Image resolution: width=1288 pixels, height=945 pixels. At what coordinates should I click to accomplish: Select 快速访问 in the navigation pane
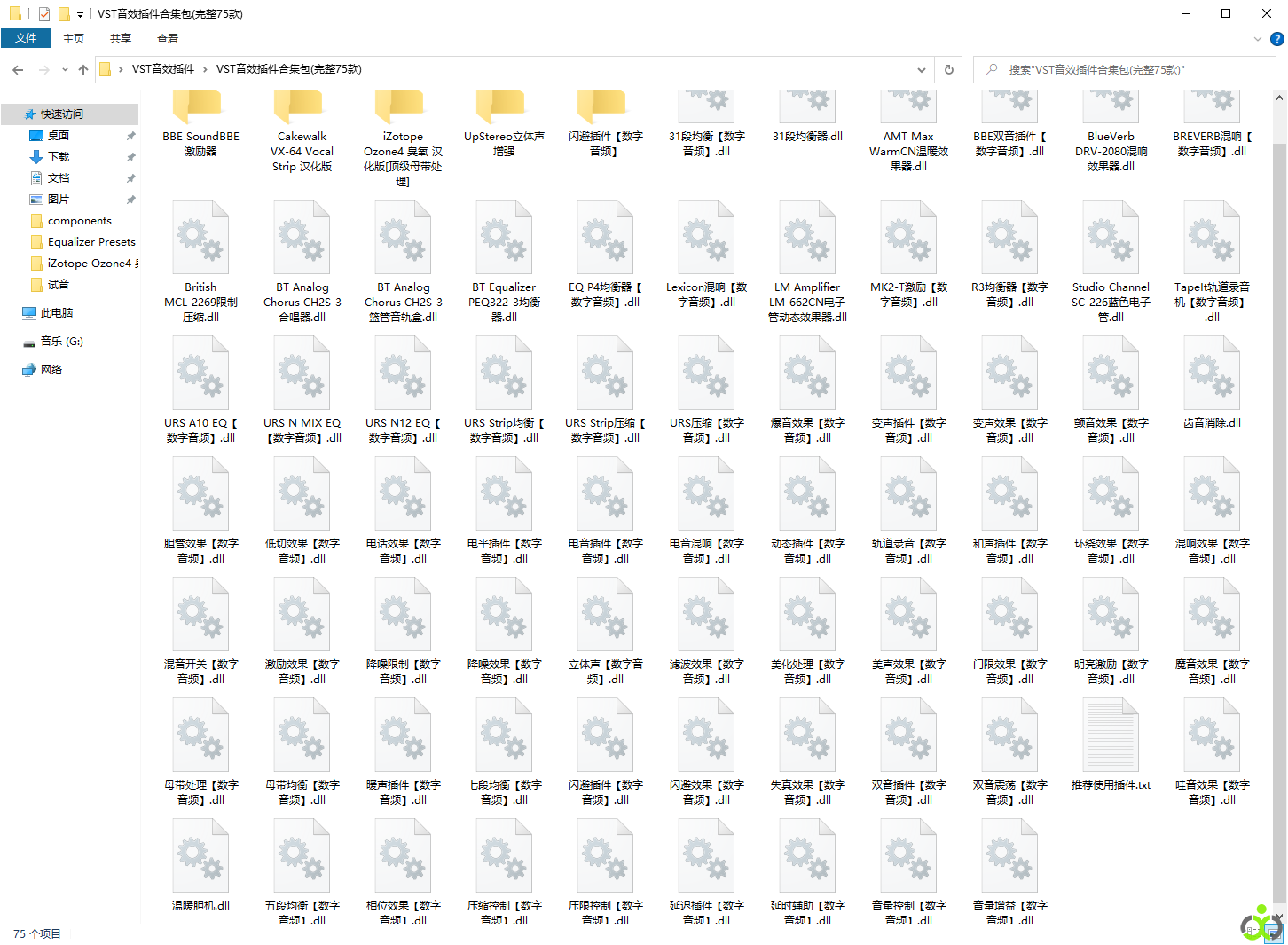tap(69, 114)
